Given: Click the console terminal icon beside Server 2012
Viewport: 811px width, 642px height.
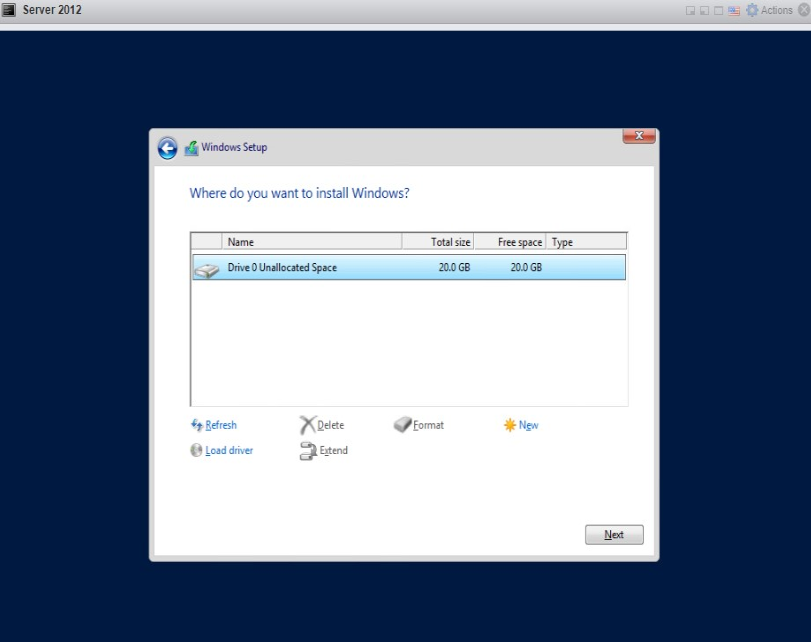Looking at the screenshot, I should [9, 10].
